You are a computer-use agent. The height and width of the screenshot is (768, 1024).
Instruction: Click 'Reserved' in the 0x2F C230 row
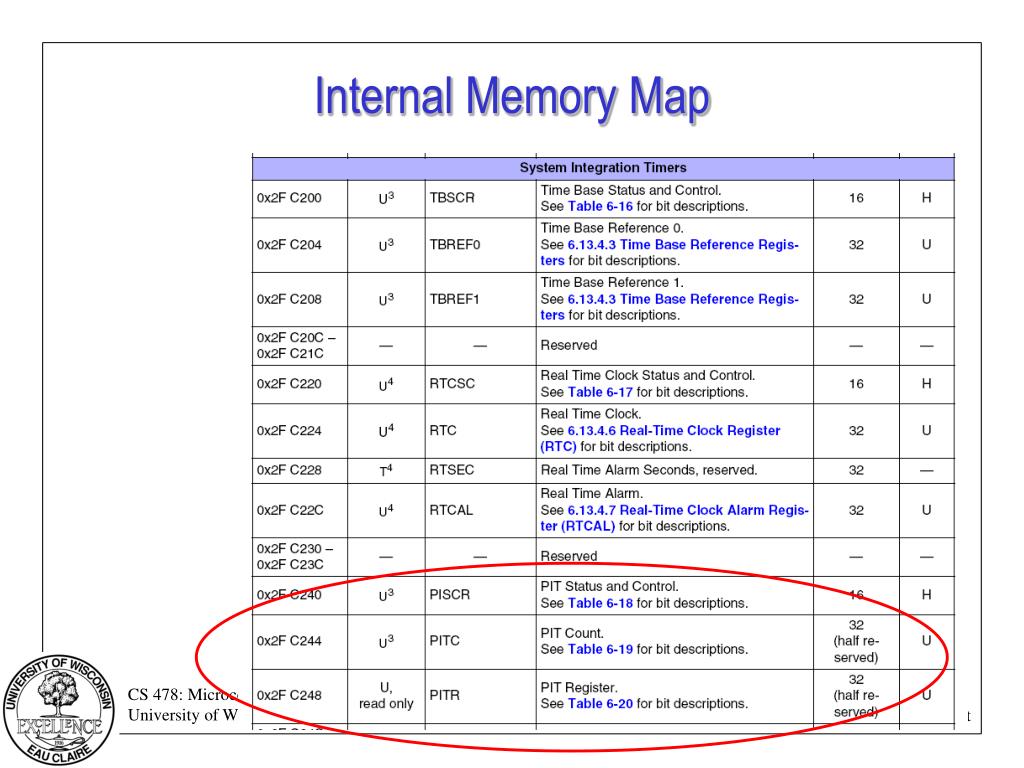tap(568, 556)
